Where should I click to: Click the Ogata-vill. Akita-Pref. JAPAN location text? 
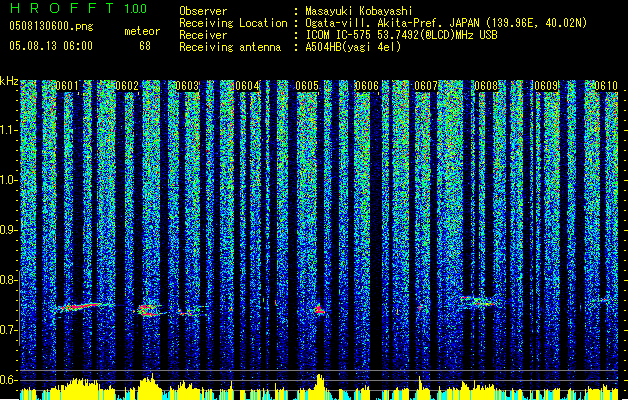point(446,23)
